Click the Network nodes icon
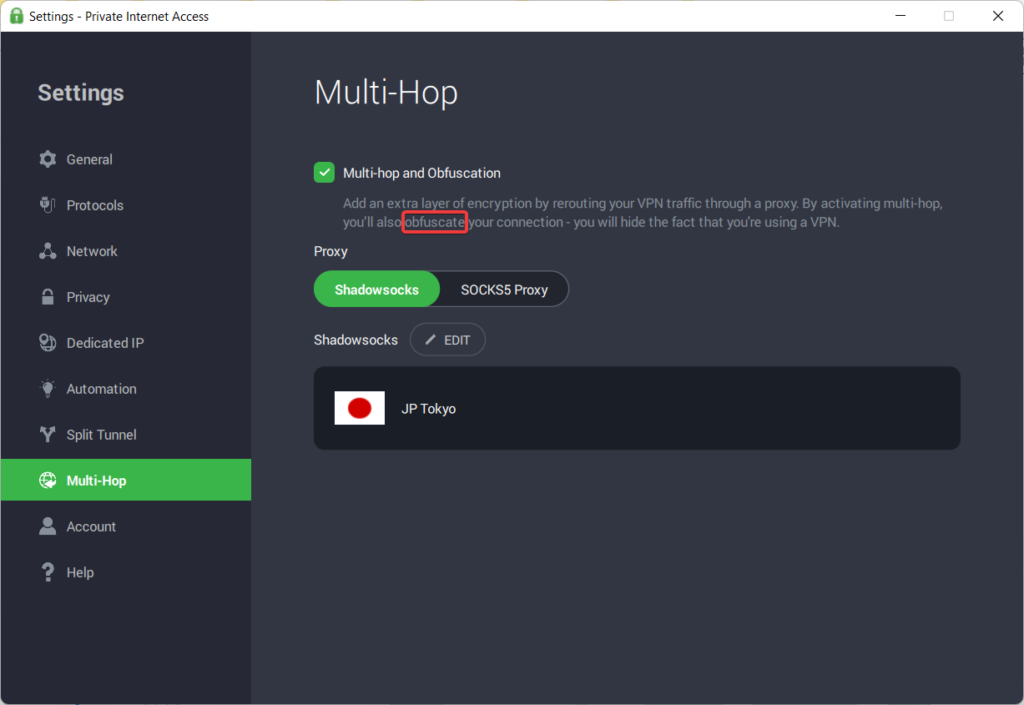The height and width of the screenshot is (705, 1024). 47,251
